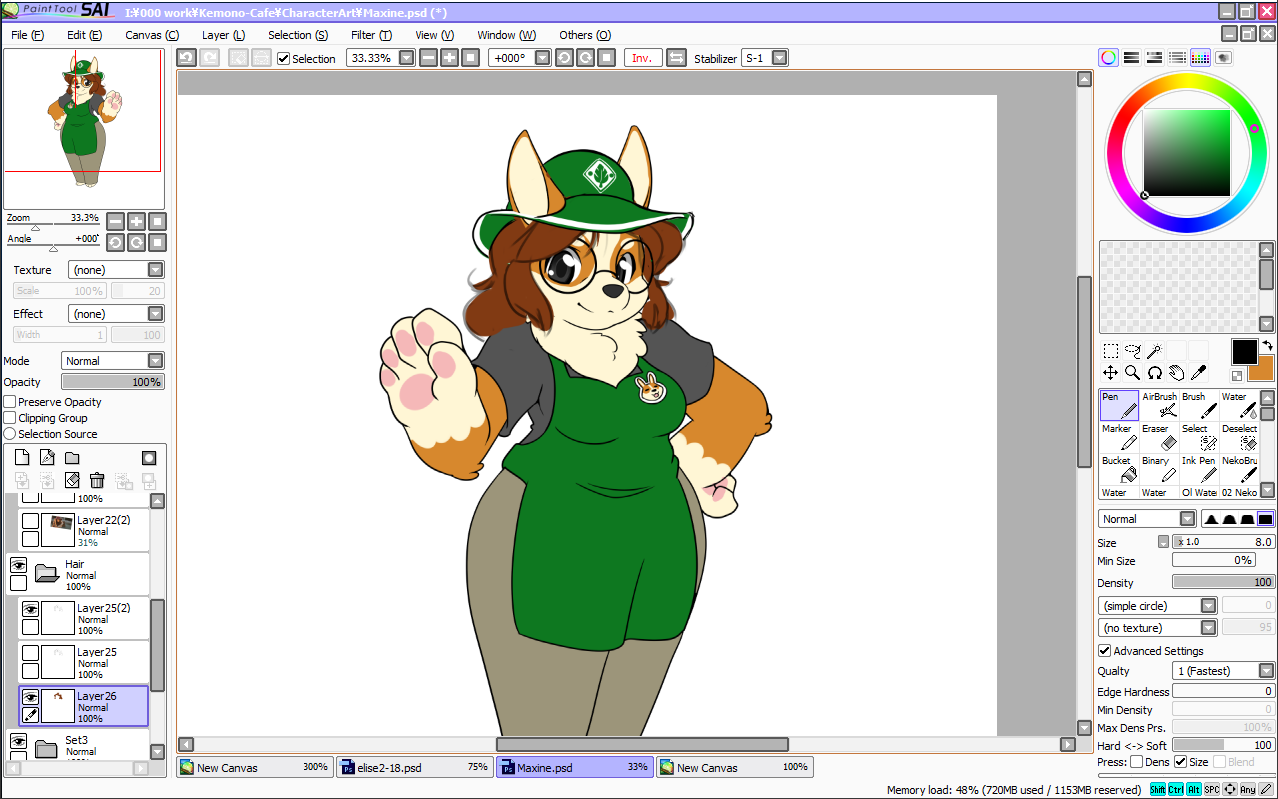1278x799 pixels.
Task: Open the Texture dropdown
Action: coord(155,270)
